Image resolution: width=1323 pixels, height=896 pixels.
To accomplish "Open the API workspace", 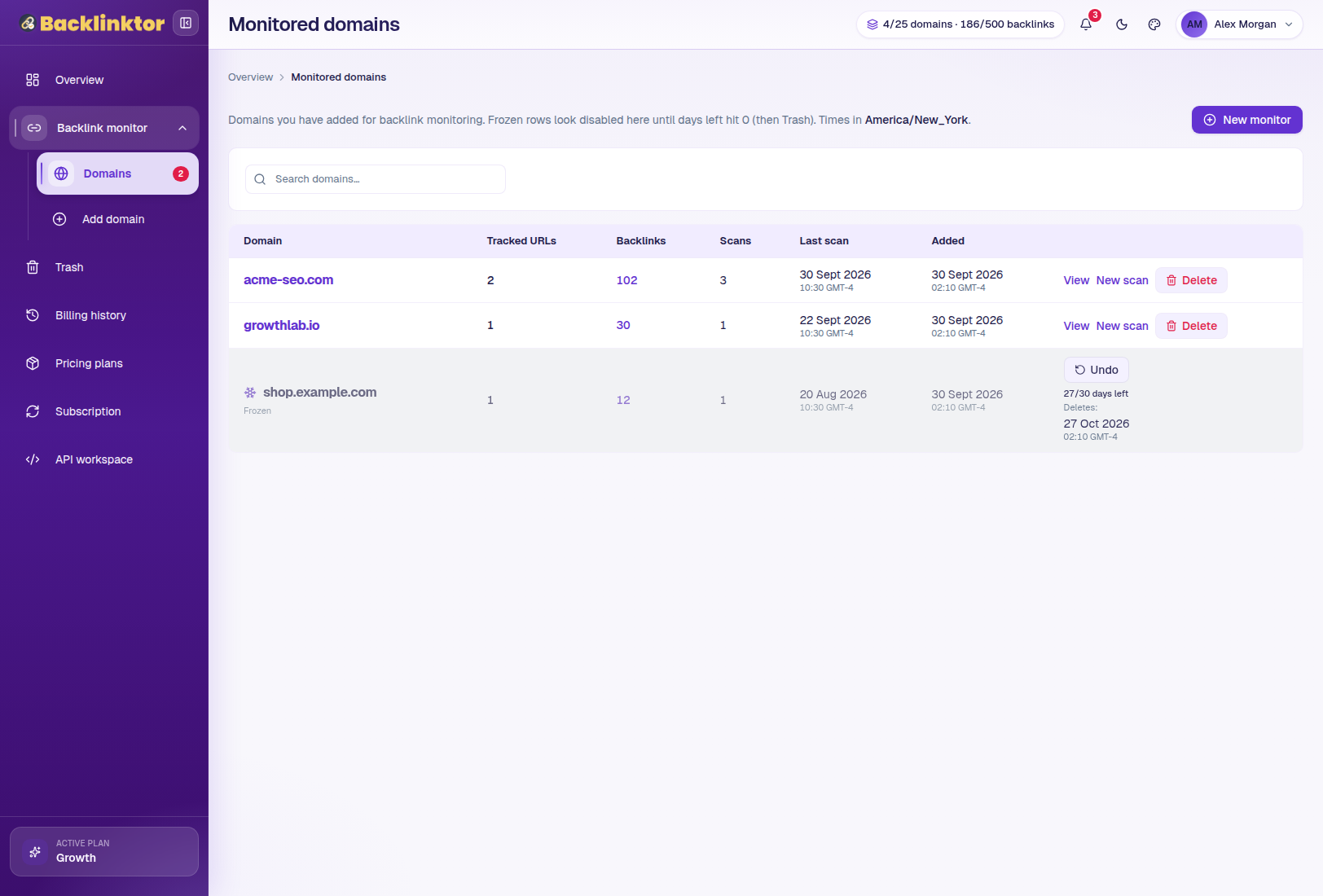I will [x=104, y=459].
